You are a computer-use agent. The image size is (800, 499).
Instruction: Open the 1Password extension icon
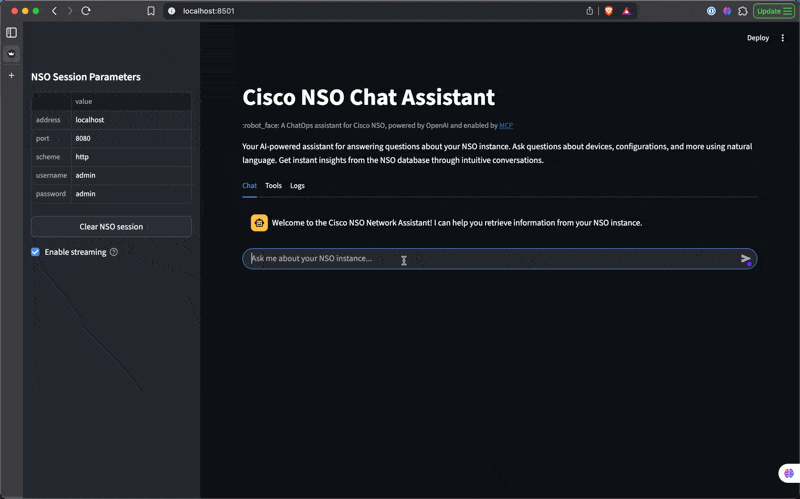tap(712, 11)
